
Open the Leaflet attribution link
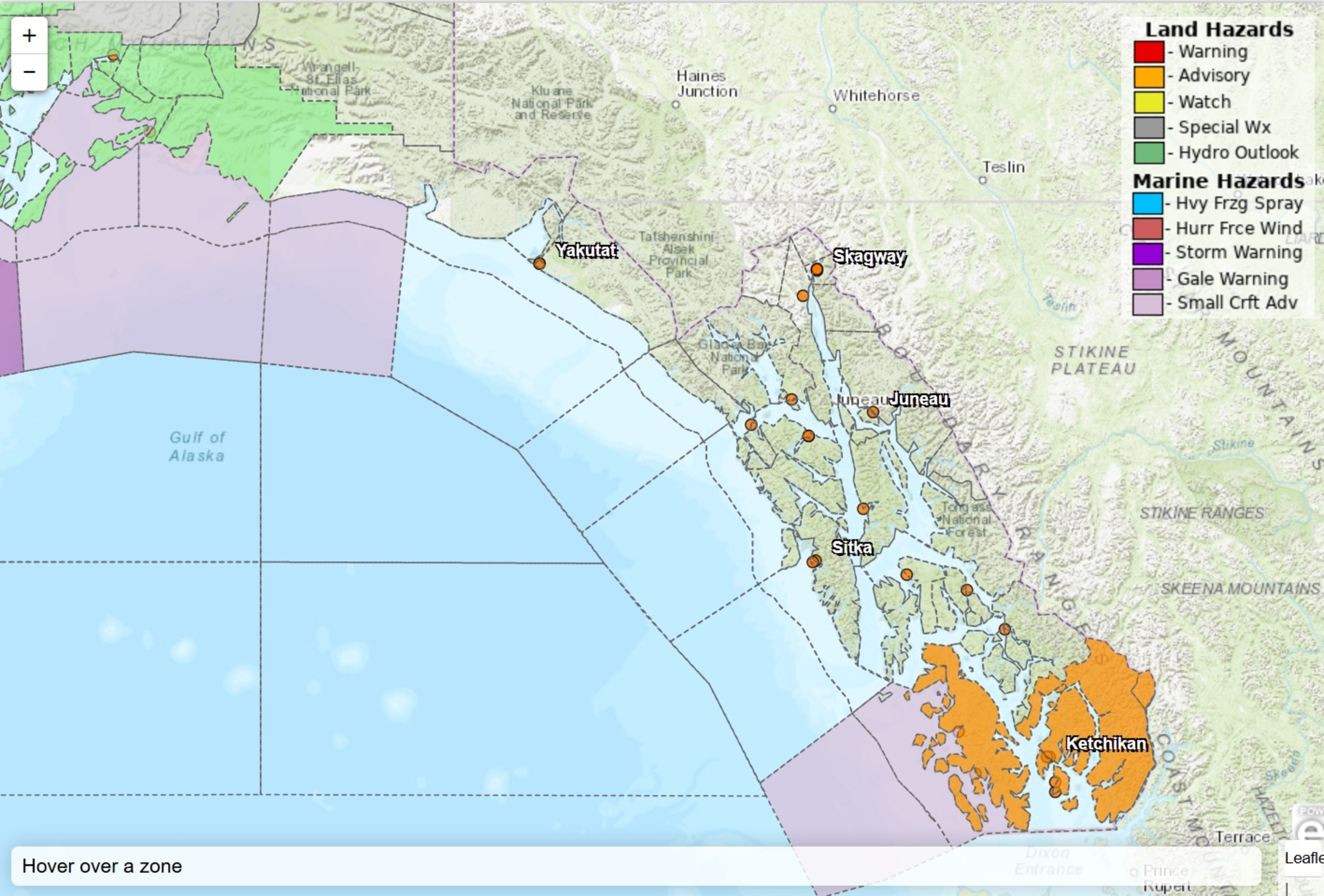[1305, 858]
